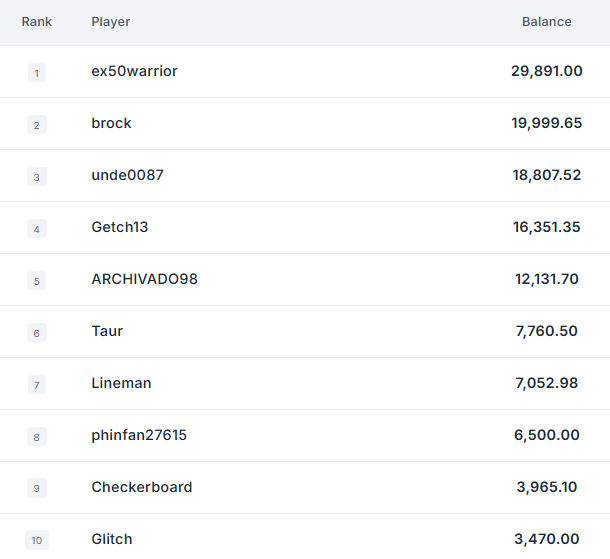Click the rank 2 badge

coord(37,124)
